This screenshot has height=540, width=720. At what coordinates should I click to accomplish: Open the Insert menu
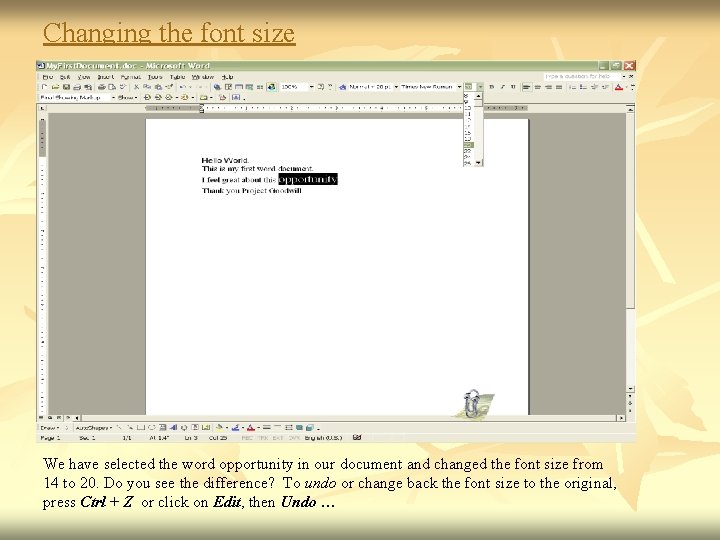pyautogui.click(x=106, y=77)
